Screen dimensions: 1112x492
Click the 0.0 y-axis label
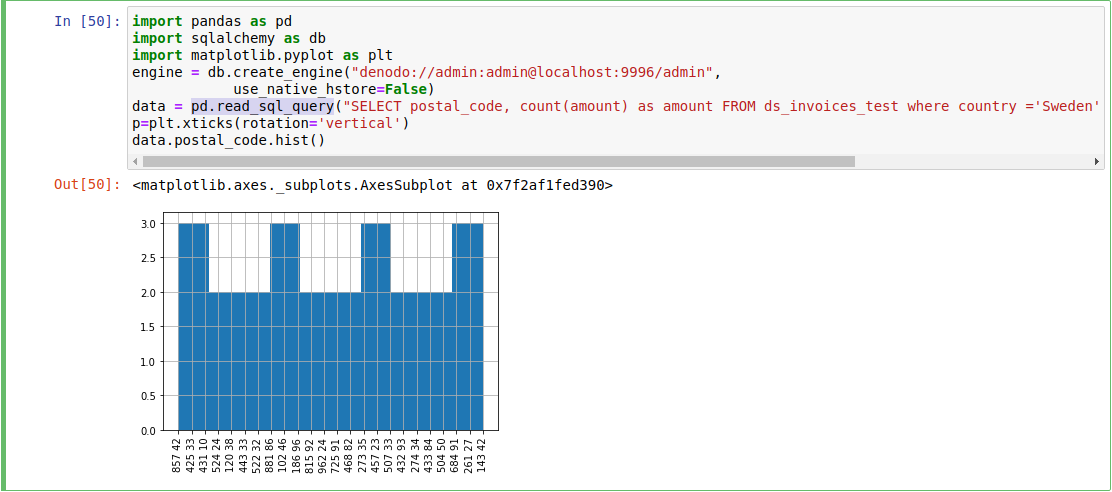[x=150, y=430]
